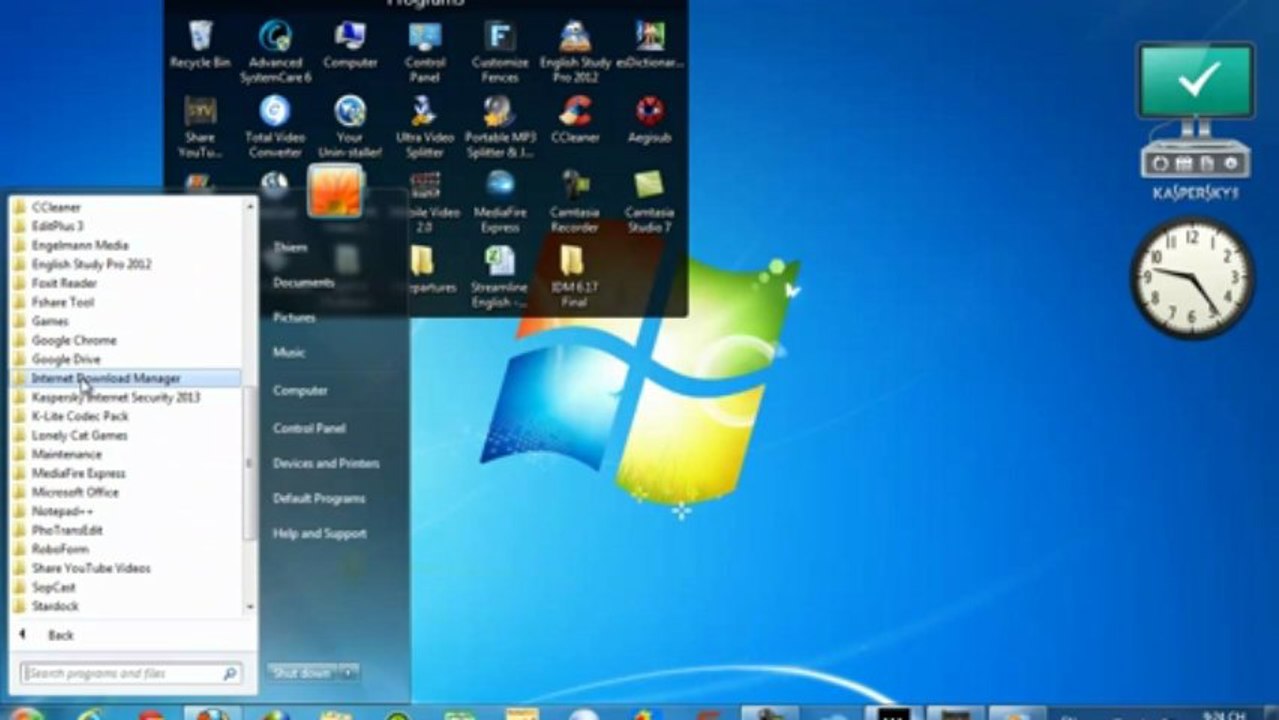Open the Recycle Bin desktop icon

[200, 45]
